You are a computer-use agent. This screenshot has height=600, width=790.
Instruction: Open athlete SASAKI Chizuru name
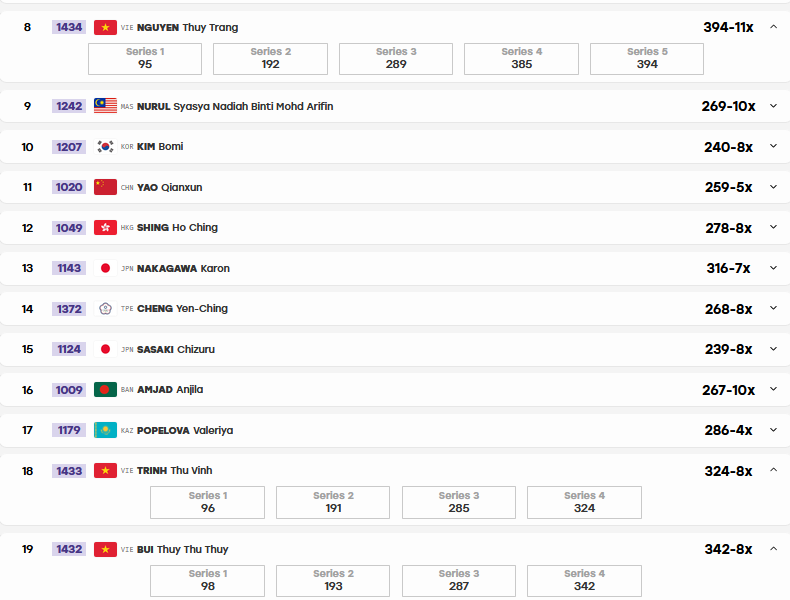[176, 349]
